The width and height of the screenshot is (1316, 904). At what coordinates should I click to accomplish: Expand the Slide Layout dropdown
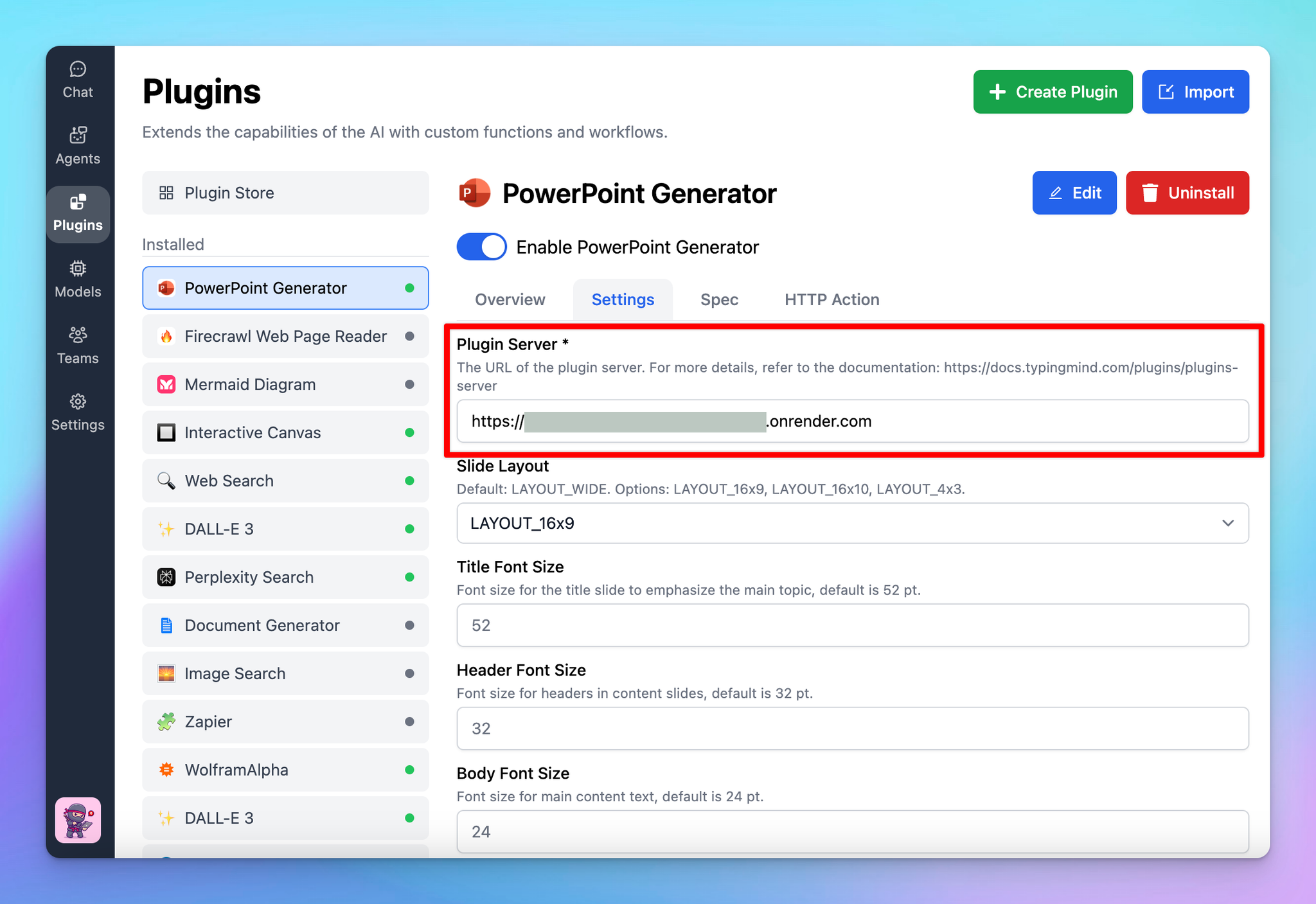coord(853,523)
